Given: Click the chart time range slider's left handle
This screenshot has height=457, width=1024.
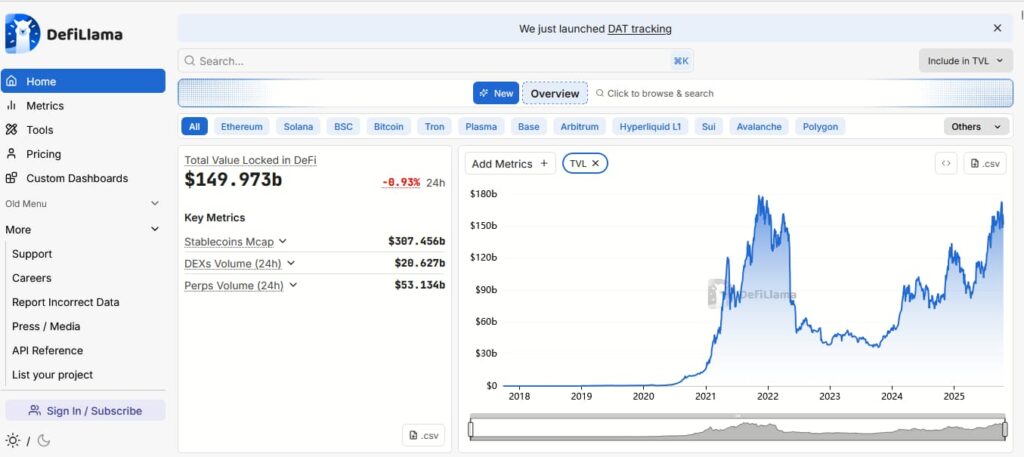Looking at the screenshot, I should [x=471, y=429].
